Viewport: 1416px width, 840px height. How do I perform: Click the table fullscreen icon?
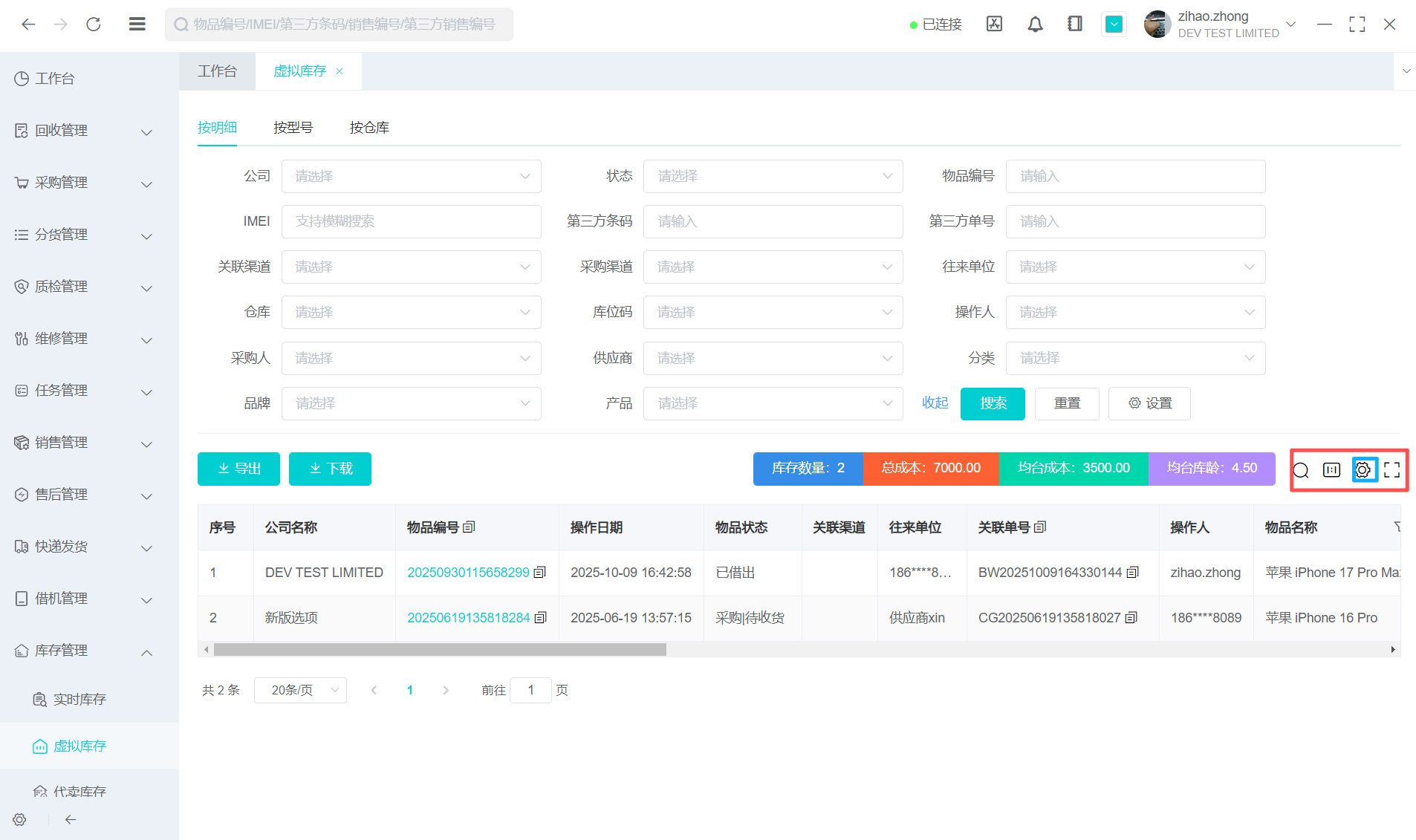coord(1392,469)
